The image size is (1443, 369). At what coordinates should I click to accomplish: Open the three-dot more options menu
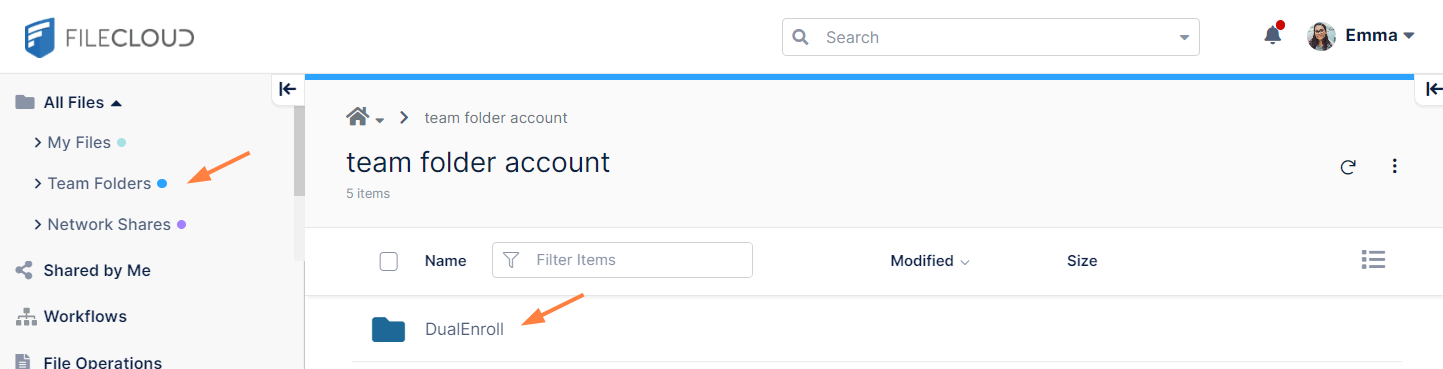tap(1395, 167)
